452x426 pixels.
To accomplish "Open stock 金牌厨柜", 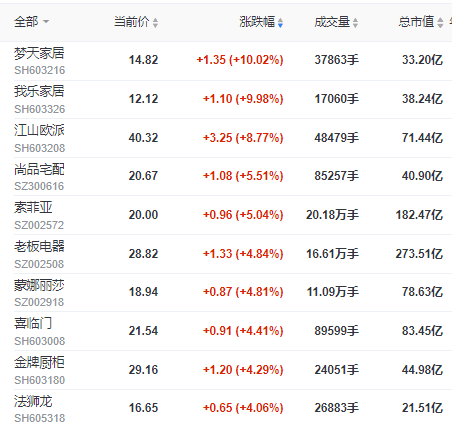I will (x=39, y=362).
